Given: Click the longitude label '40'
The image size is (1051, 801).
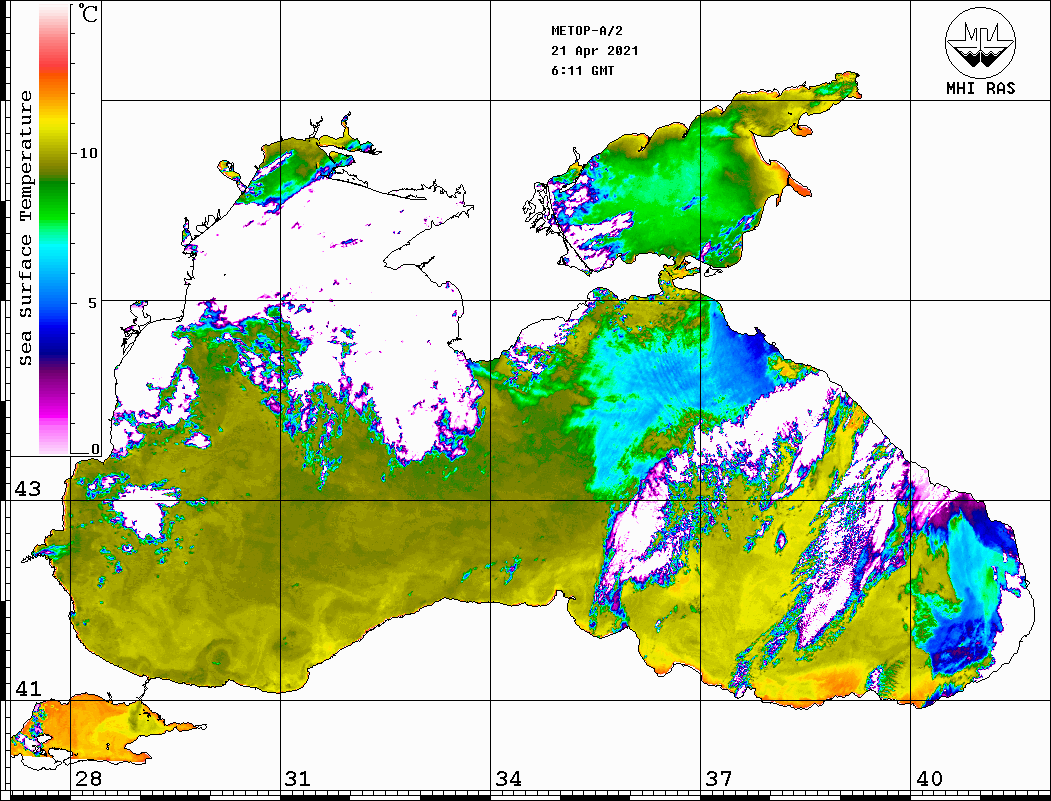Looking at the screenshot, I should click(929, 779).
